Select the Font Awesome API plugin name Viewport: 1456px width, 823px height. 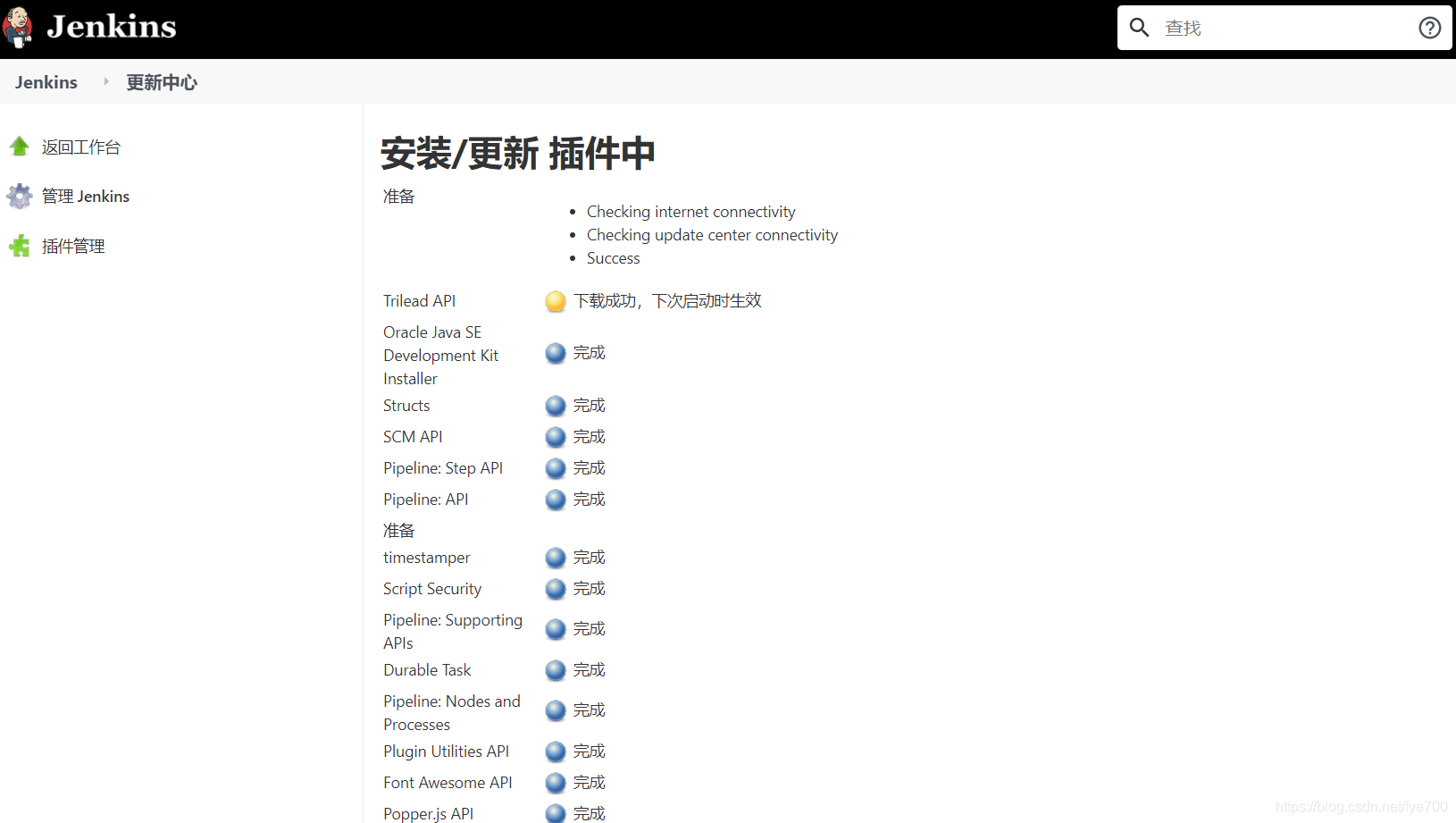pos(448,783)
